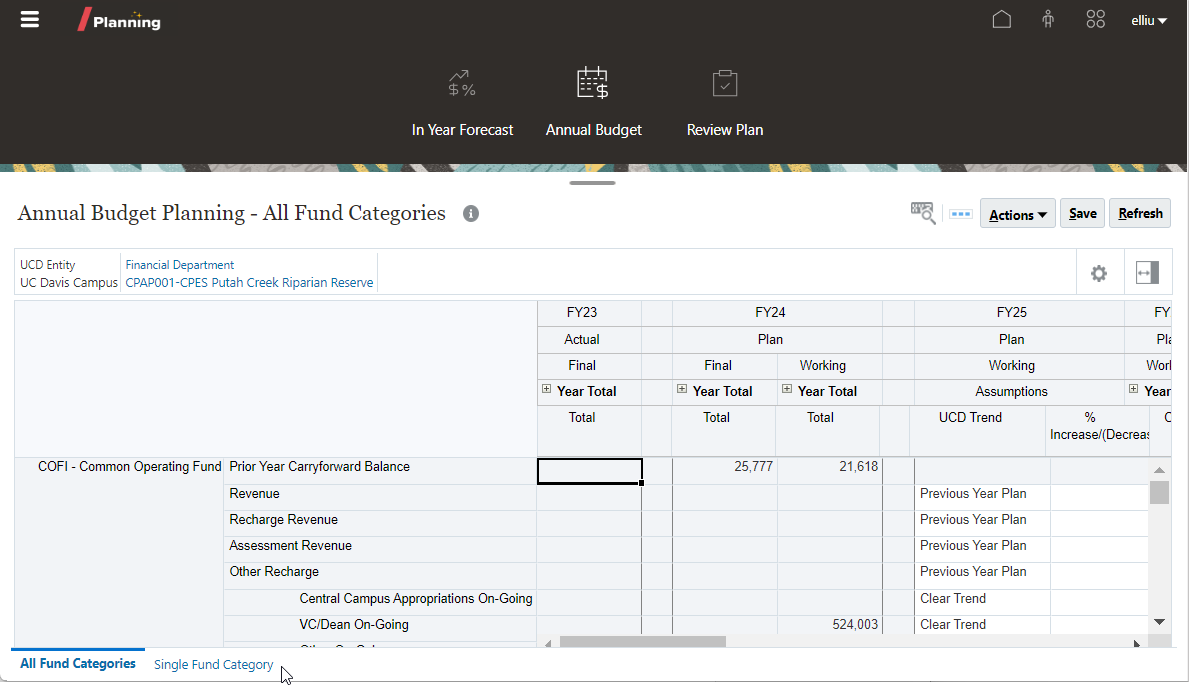Switch to the Single Fund Category tab
This screenshot has width=1195, height=698.
[213, 664]
